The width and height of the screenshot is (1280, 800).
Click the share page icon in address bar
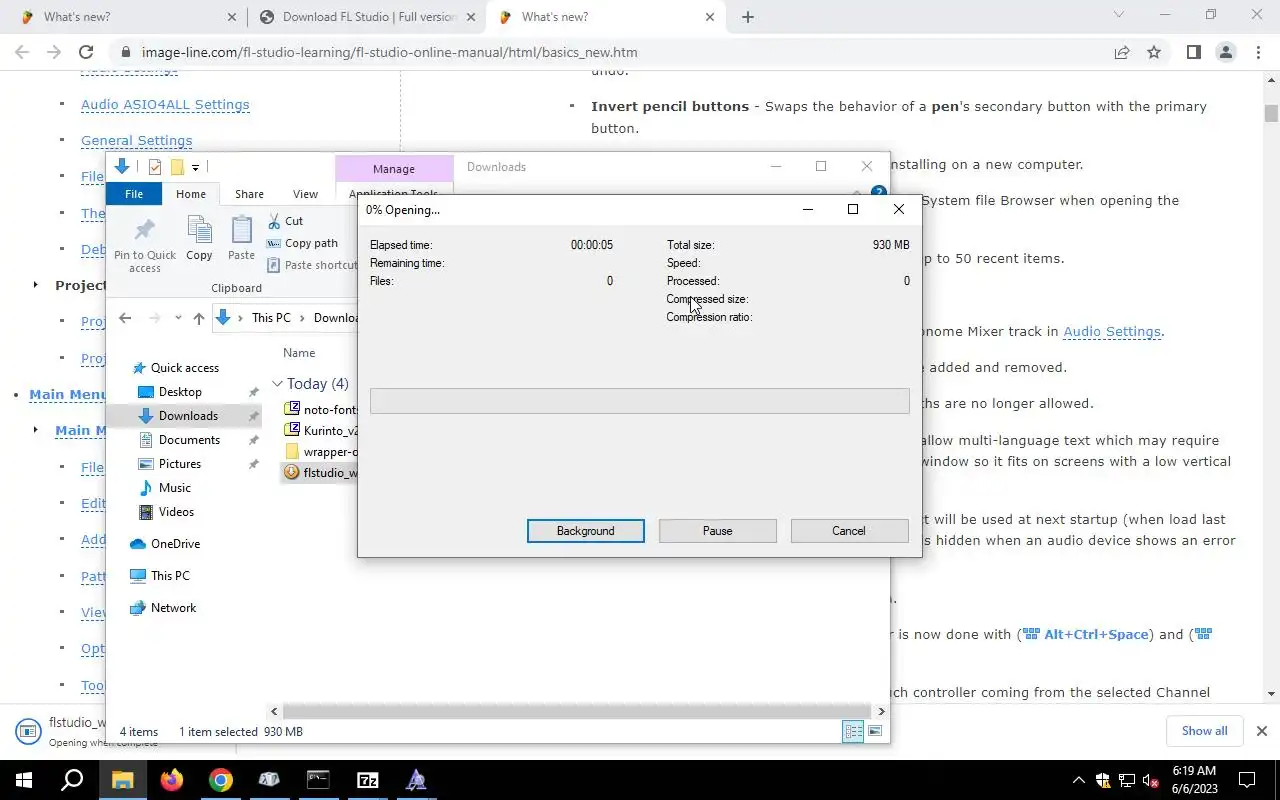1122,52
